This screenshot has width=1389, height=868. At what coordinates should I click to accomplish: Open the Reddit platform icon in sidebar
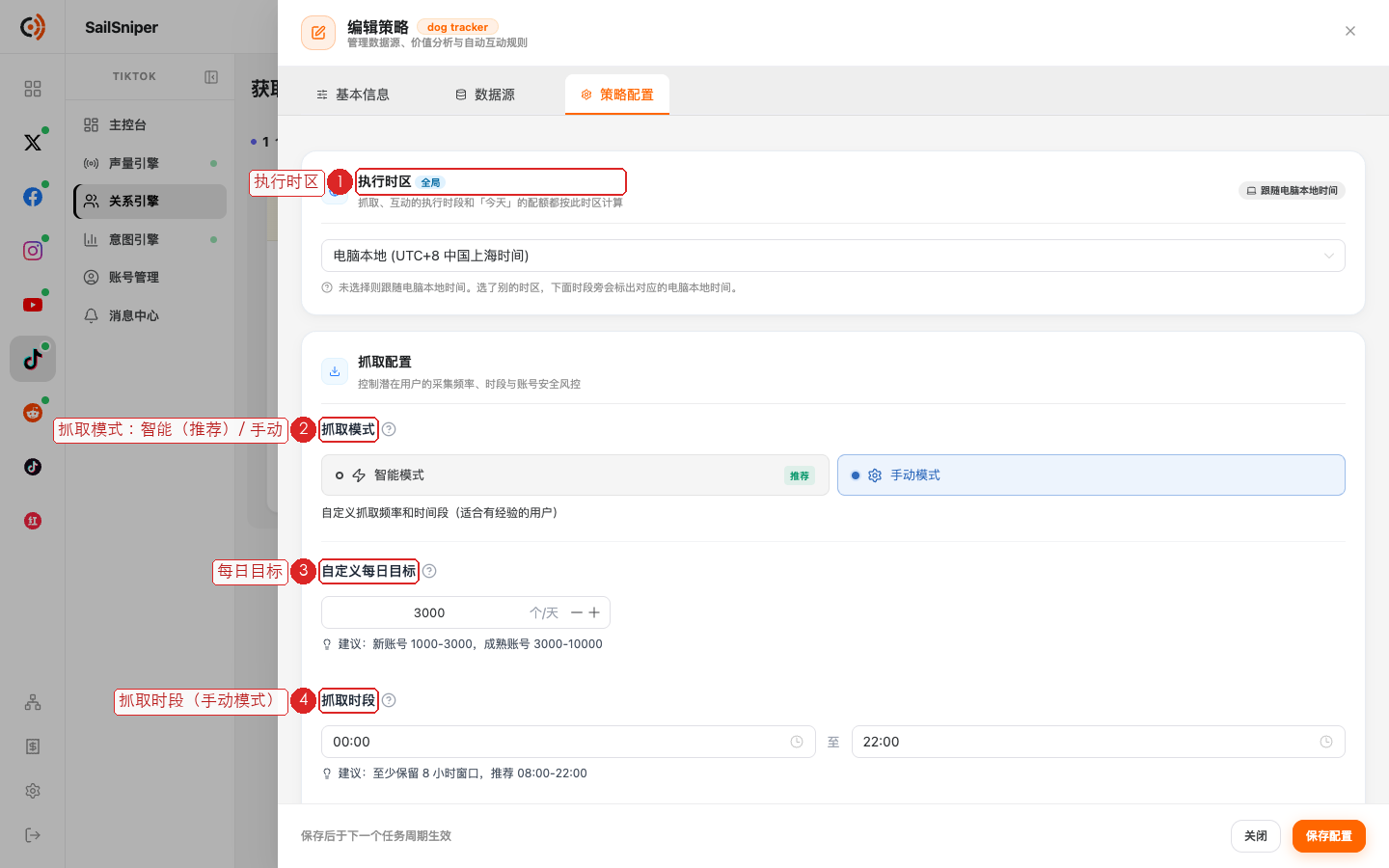[x=33, y=413]
